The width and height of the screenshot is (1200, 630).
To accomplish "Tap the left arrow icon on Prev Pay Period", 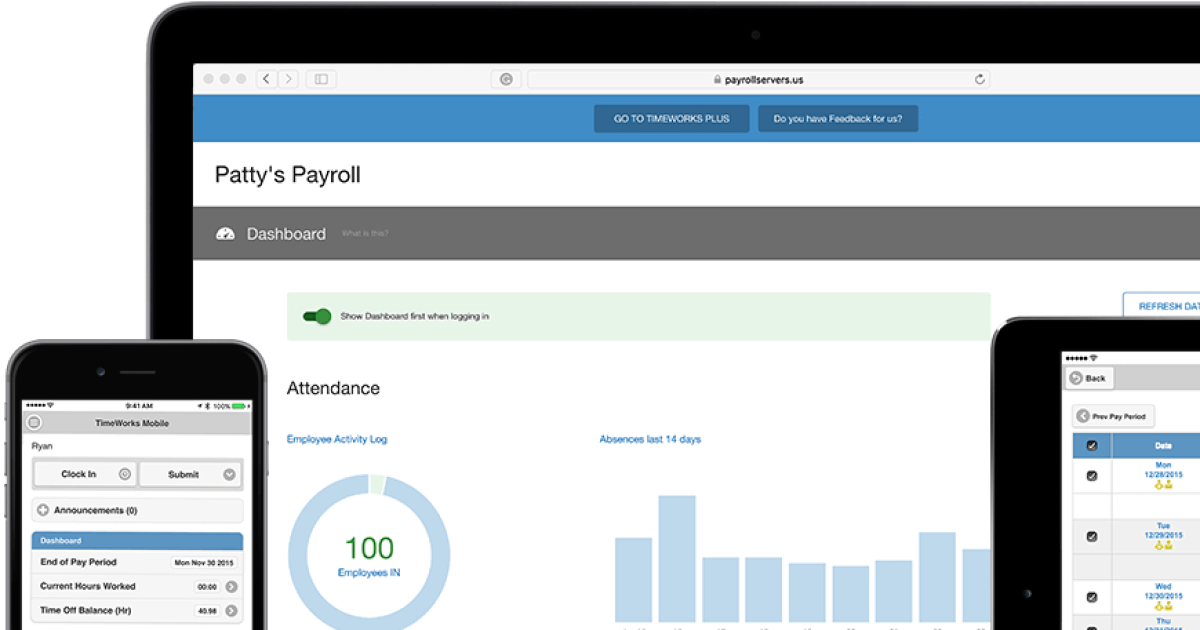I will pos(1082,416).
